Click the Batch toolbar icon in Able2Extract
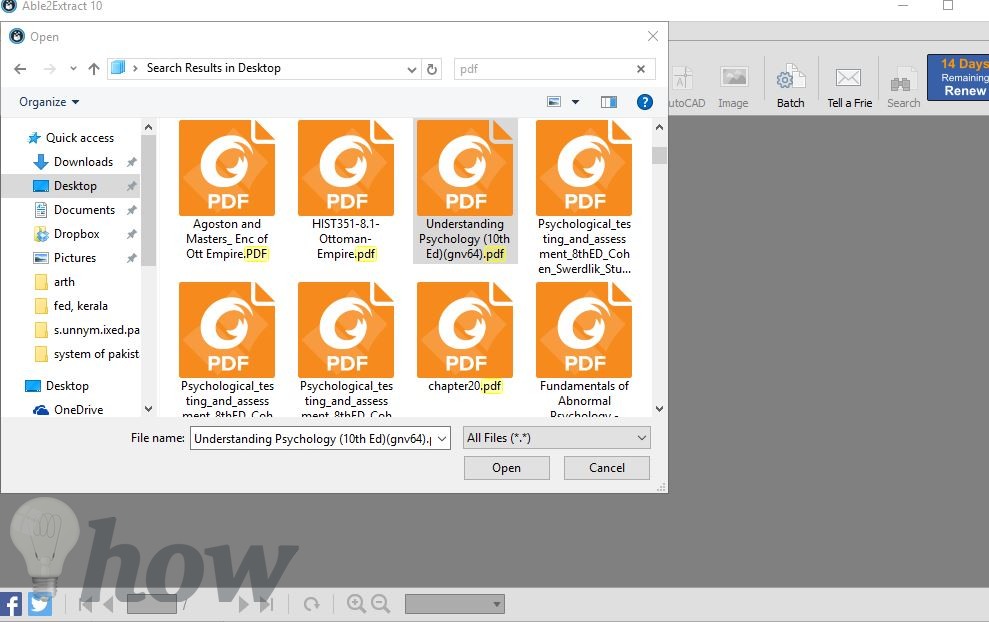 pos(790,86)
